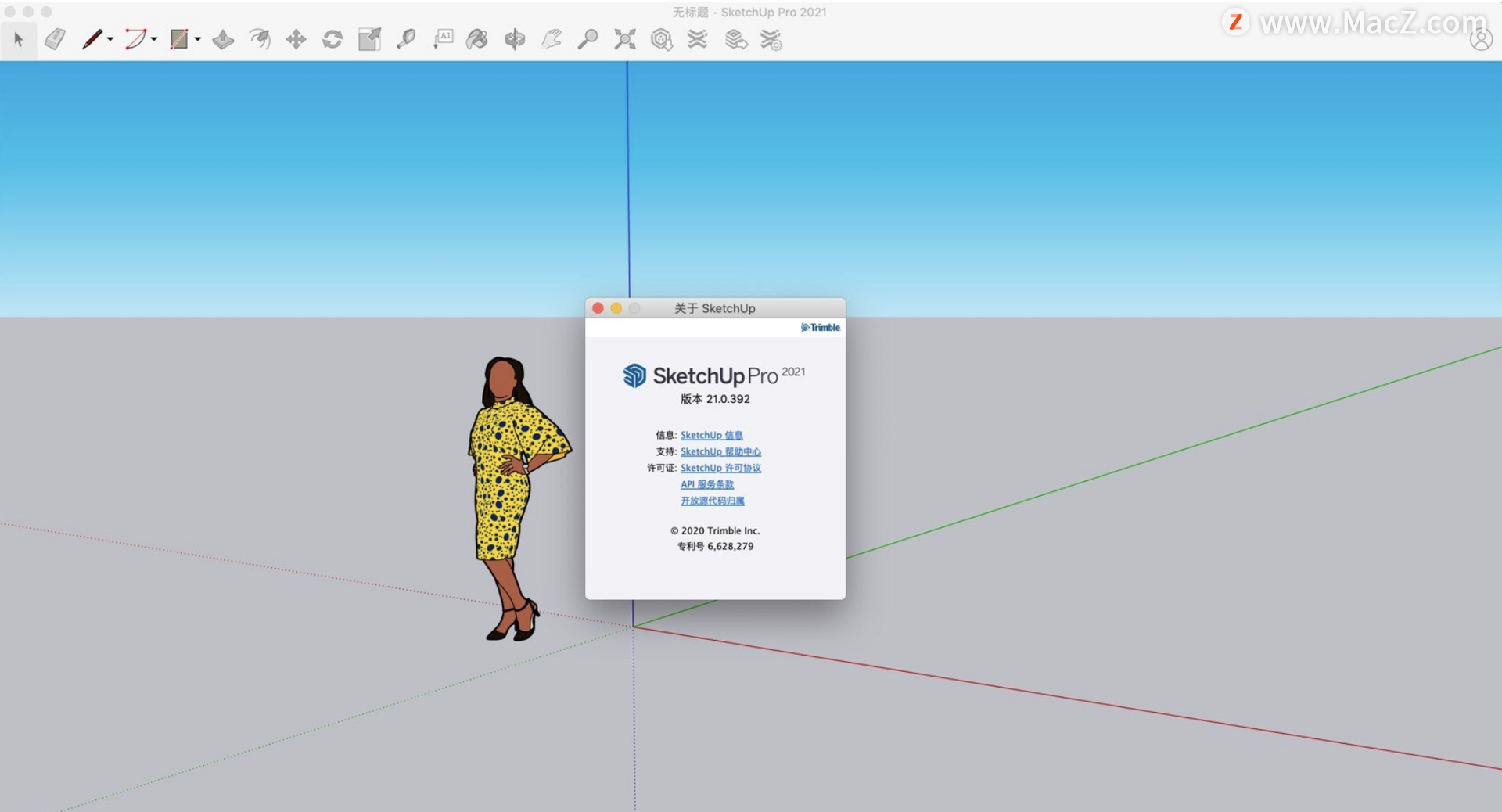Select the Rotate tool

click(x=332, y=39)
